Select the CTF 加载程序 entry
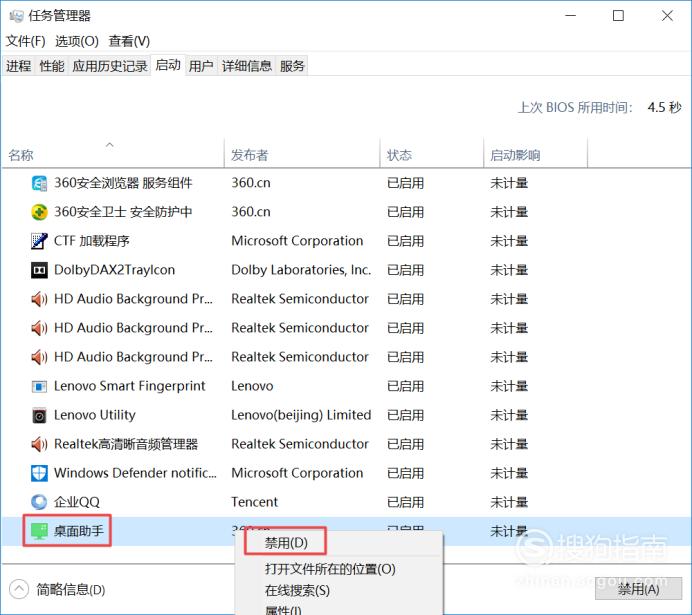The image size is (692, 615). [x=92, y=241]
